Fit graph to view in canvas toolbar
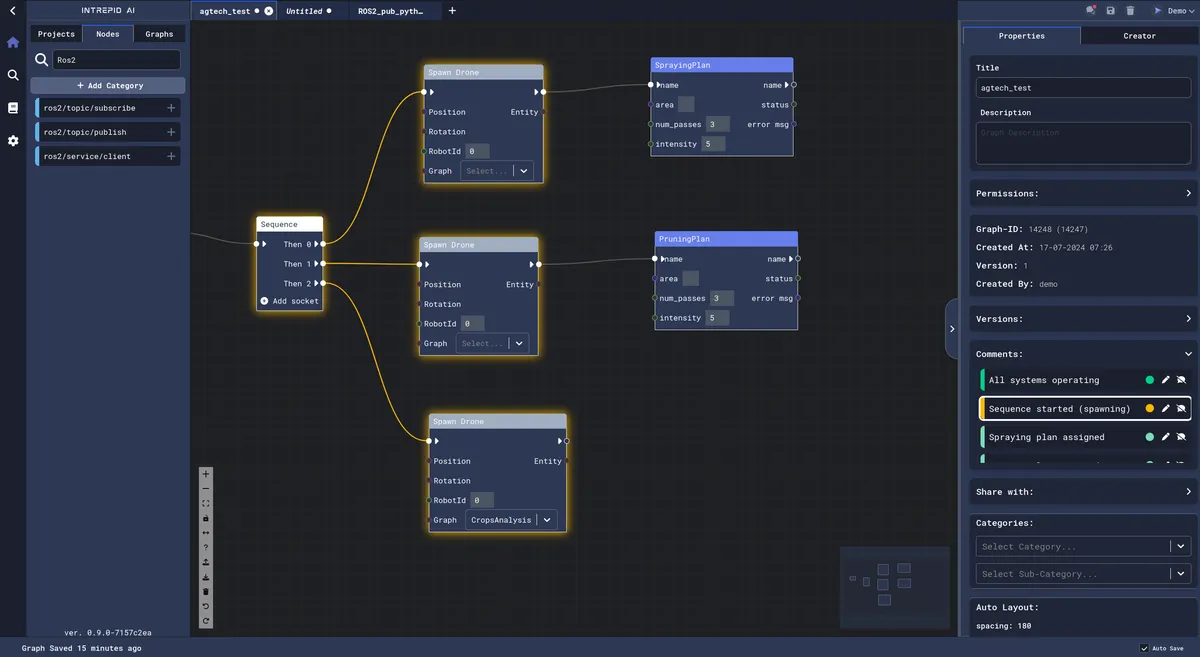1200x657 pixels. 206,503
